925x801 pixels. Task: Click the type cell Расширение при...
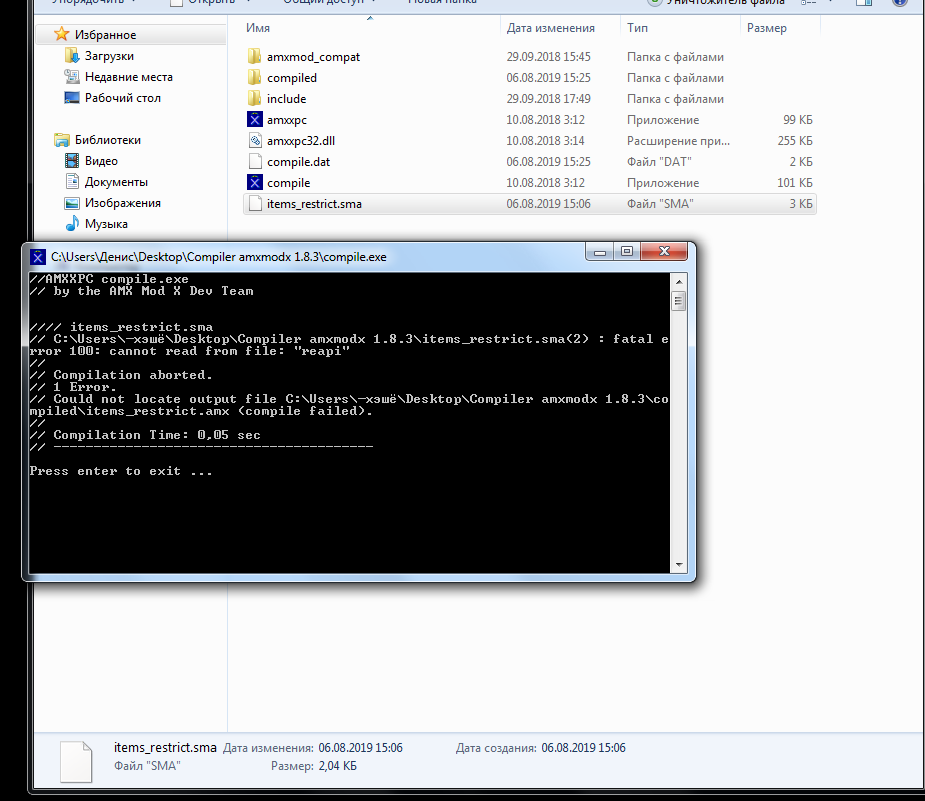(678, 141)
